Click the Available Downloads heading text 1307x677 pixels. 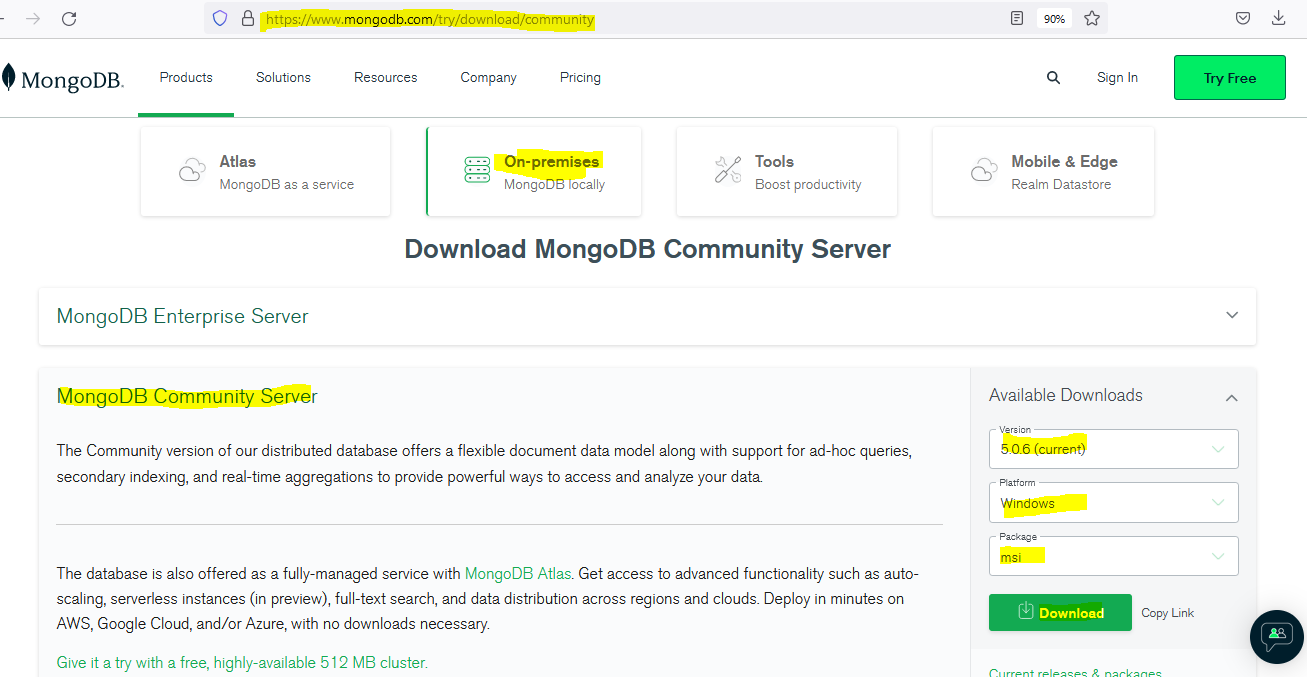[x=1066, y=395]
